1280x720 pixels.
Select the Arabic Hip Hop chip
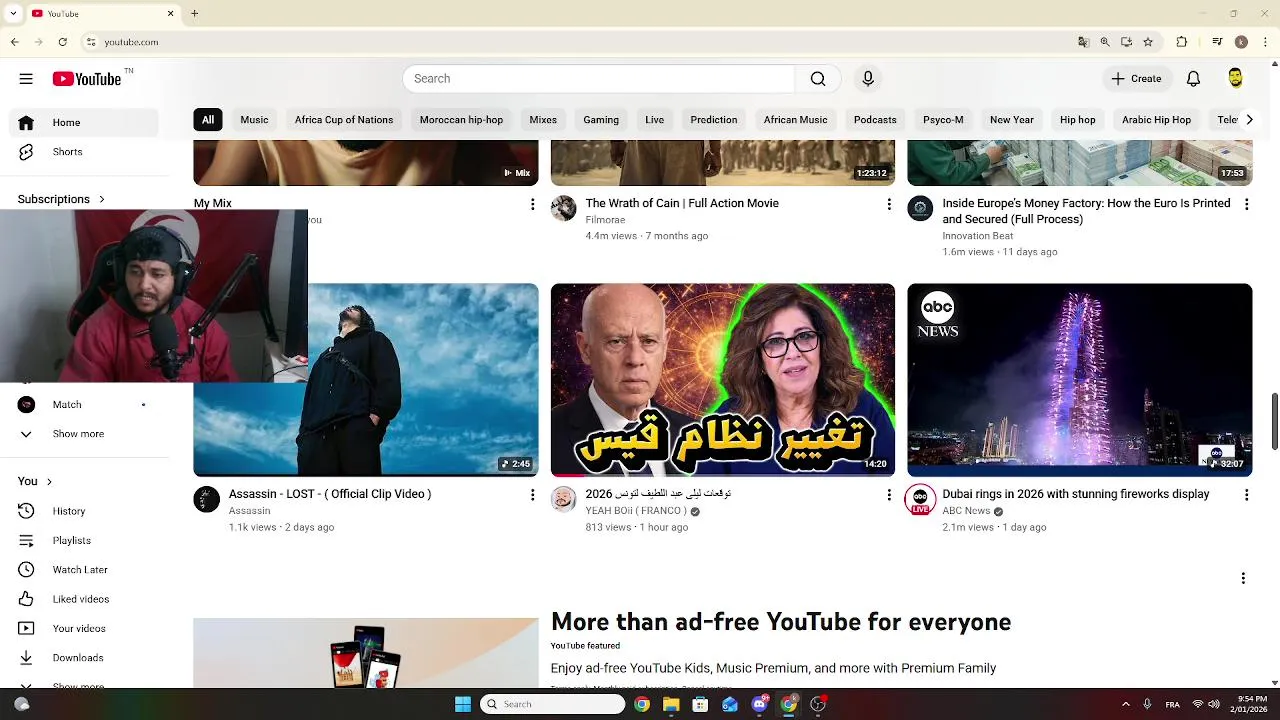1156,120
